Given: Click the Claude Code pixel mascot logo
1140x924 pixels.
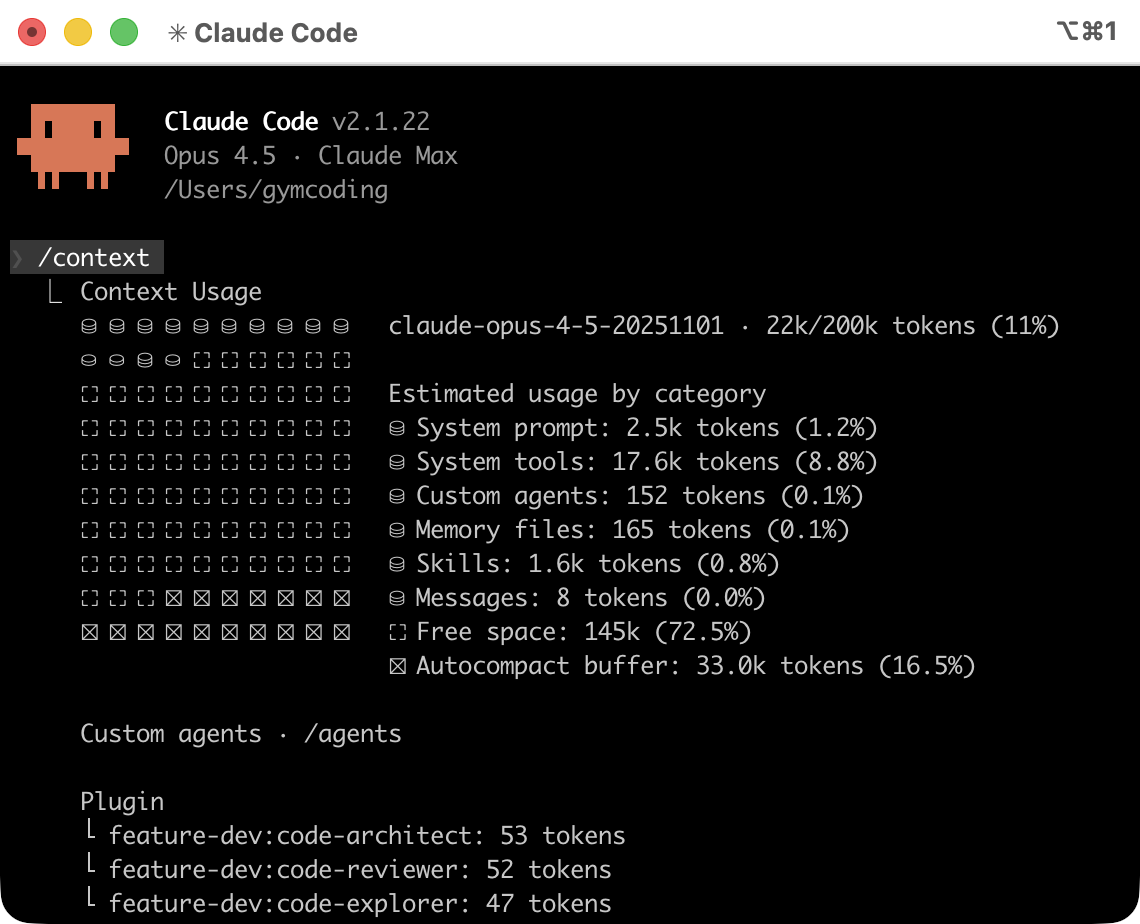Looking at the screenshot, I should 73,146.
